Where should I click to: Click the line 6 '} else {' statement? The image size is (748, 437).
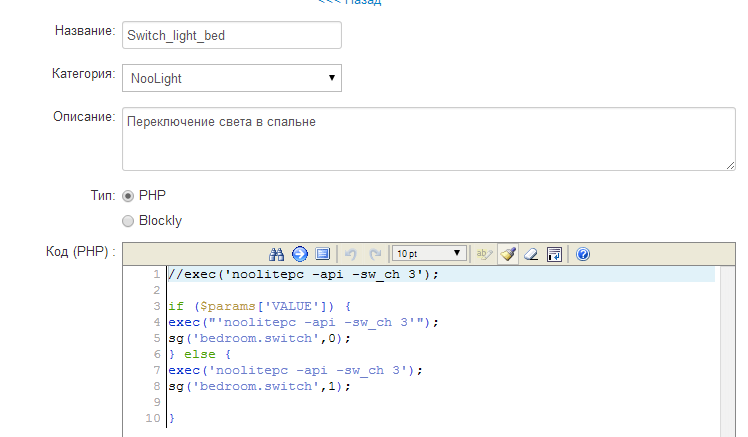pos(199,354)
